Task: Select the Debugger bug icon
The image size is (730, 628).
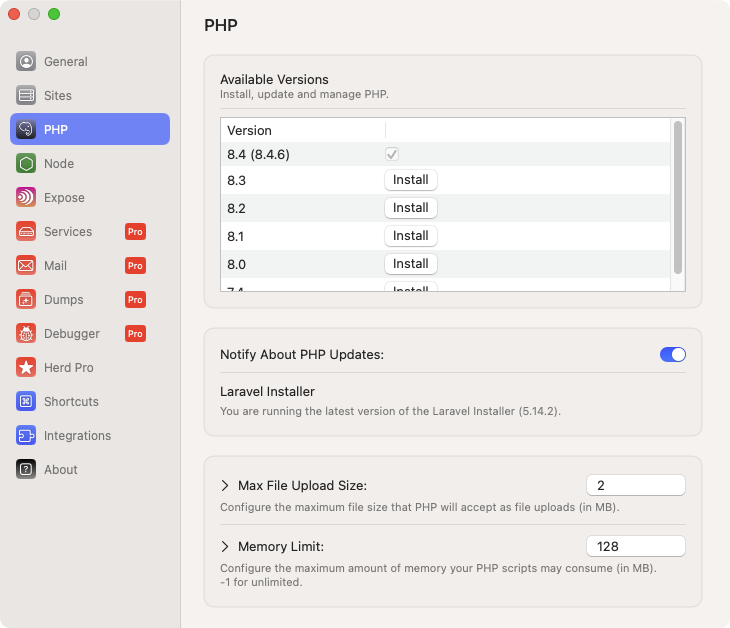Action: [26, 333]
